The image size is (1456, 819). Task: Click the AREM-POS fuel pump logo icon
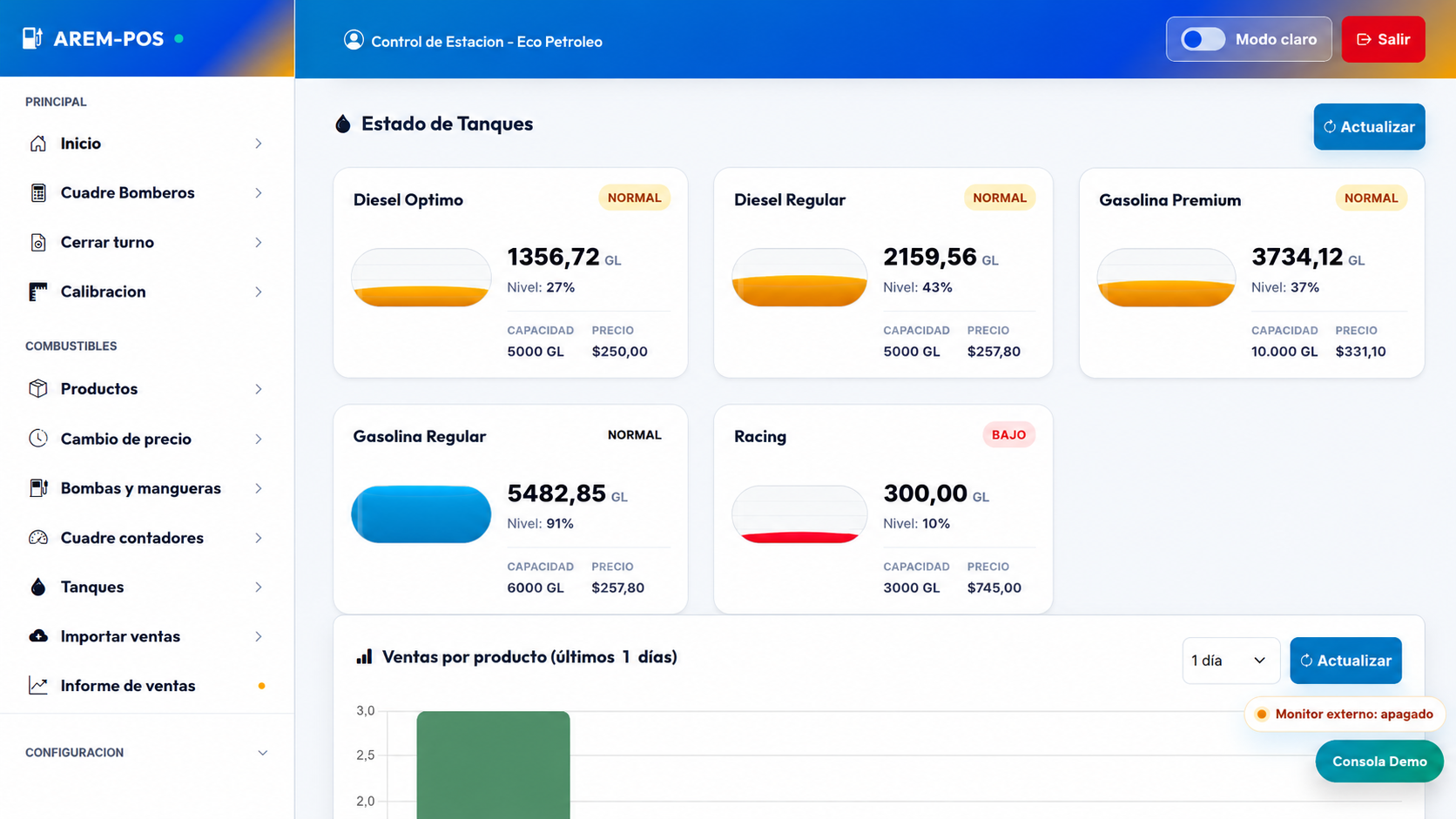[32, 38]
